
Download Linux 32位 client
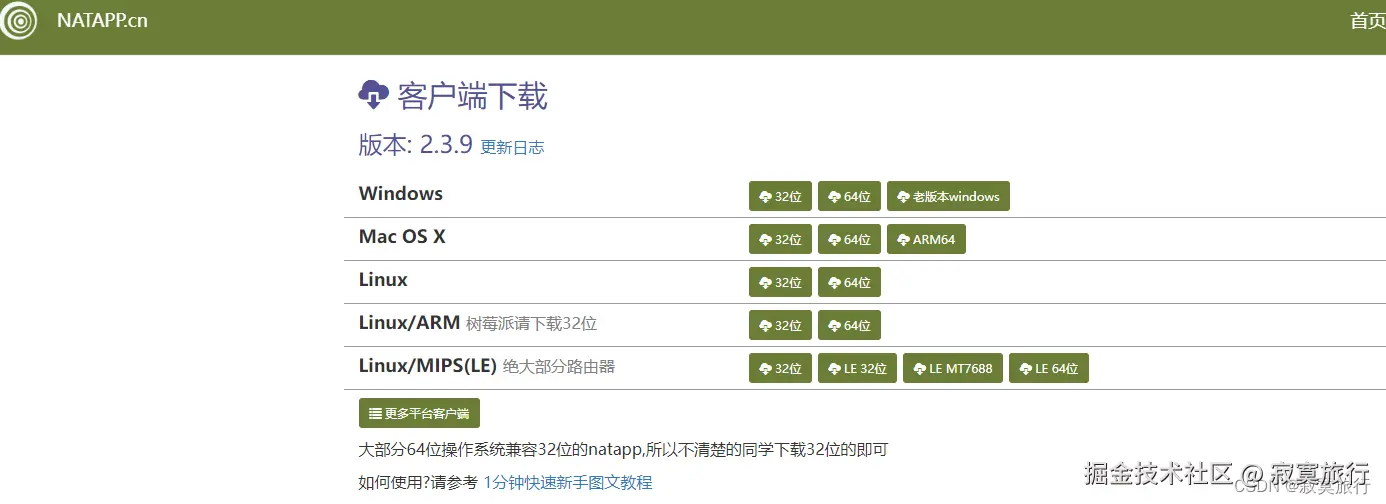(780, 282)
